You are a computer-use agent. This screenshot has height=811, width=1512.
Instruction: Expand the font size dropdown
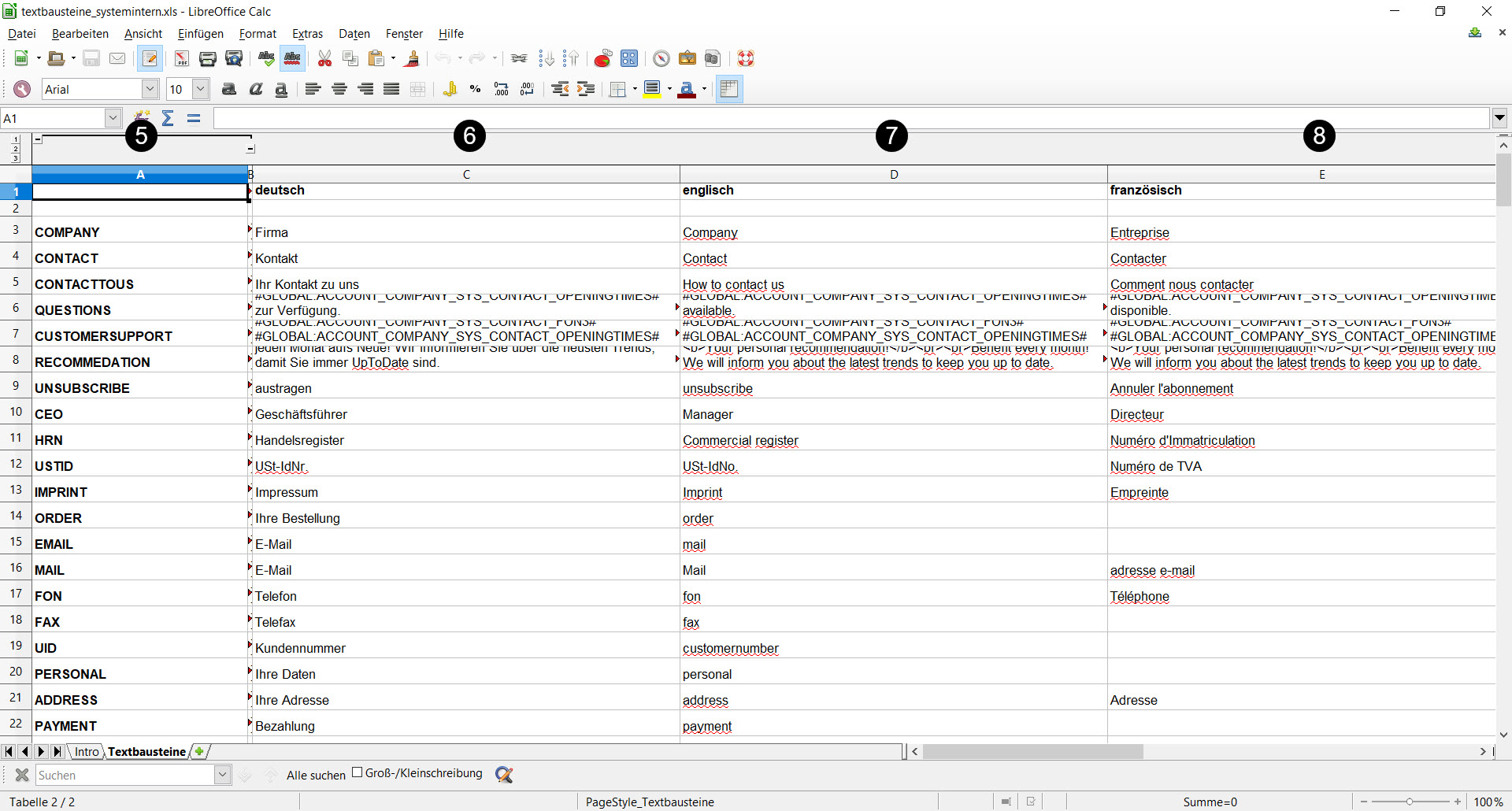click(x=201, y=89)
